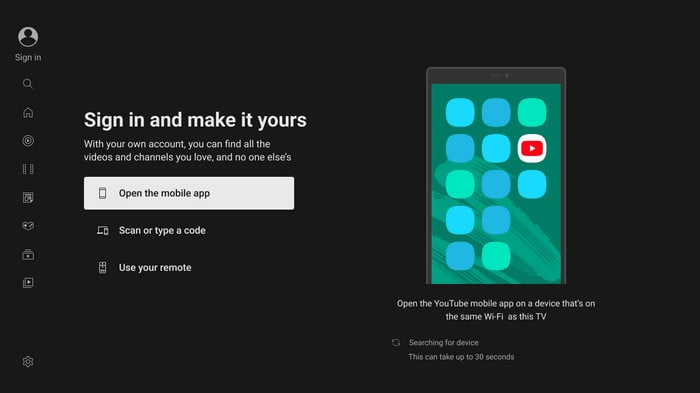700x393 pixels.
Task: Click the 'Searching for device' status text
Action: [443, 343]
